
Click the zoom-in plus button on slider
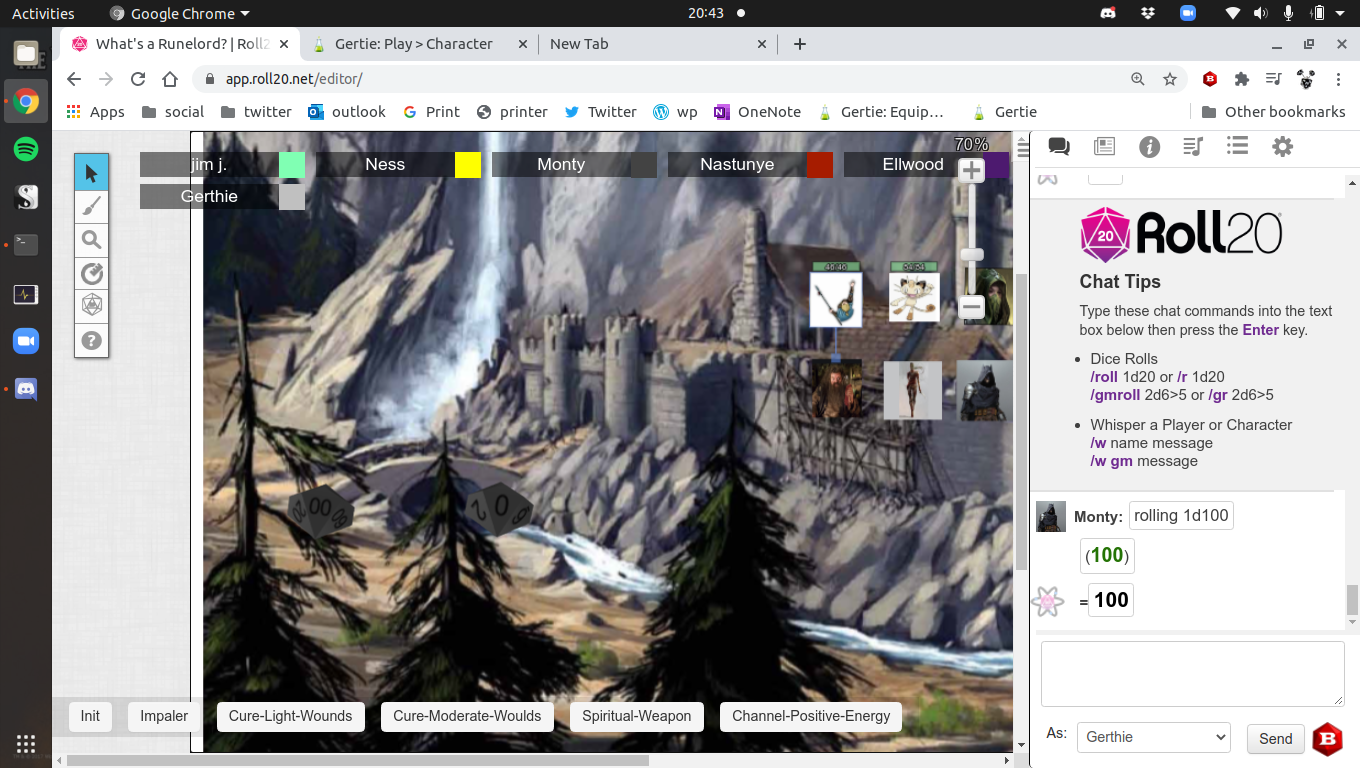[971, 171]
